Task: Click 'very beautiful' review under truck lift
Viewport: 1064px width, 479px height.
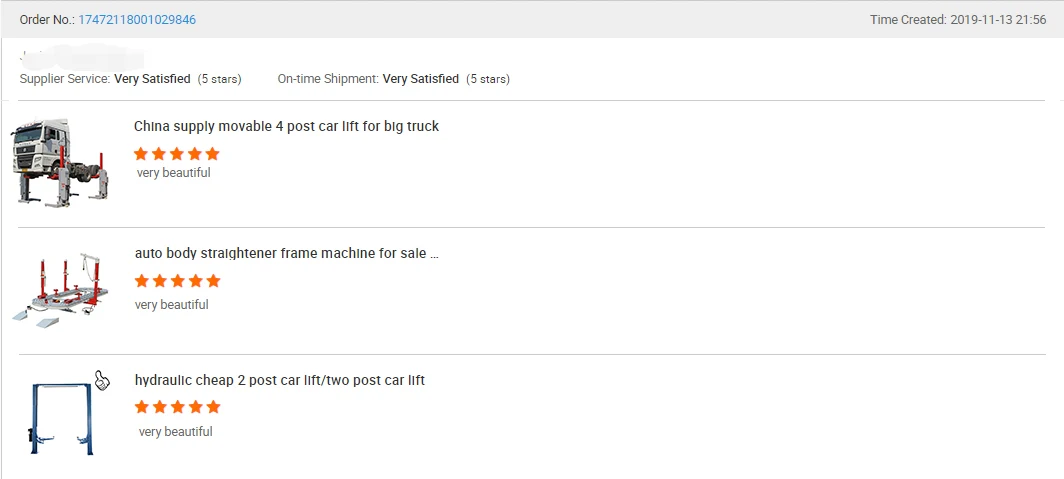Action: (x=174, y=173)
